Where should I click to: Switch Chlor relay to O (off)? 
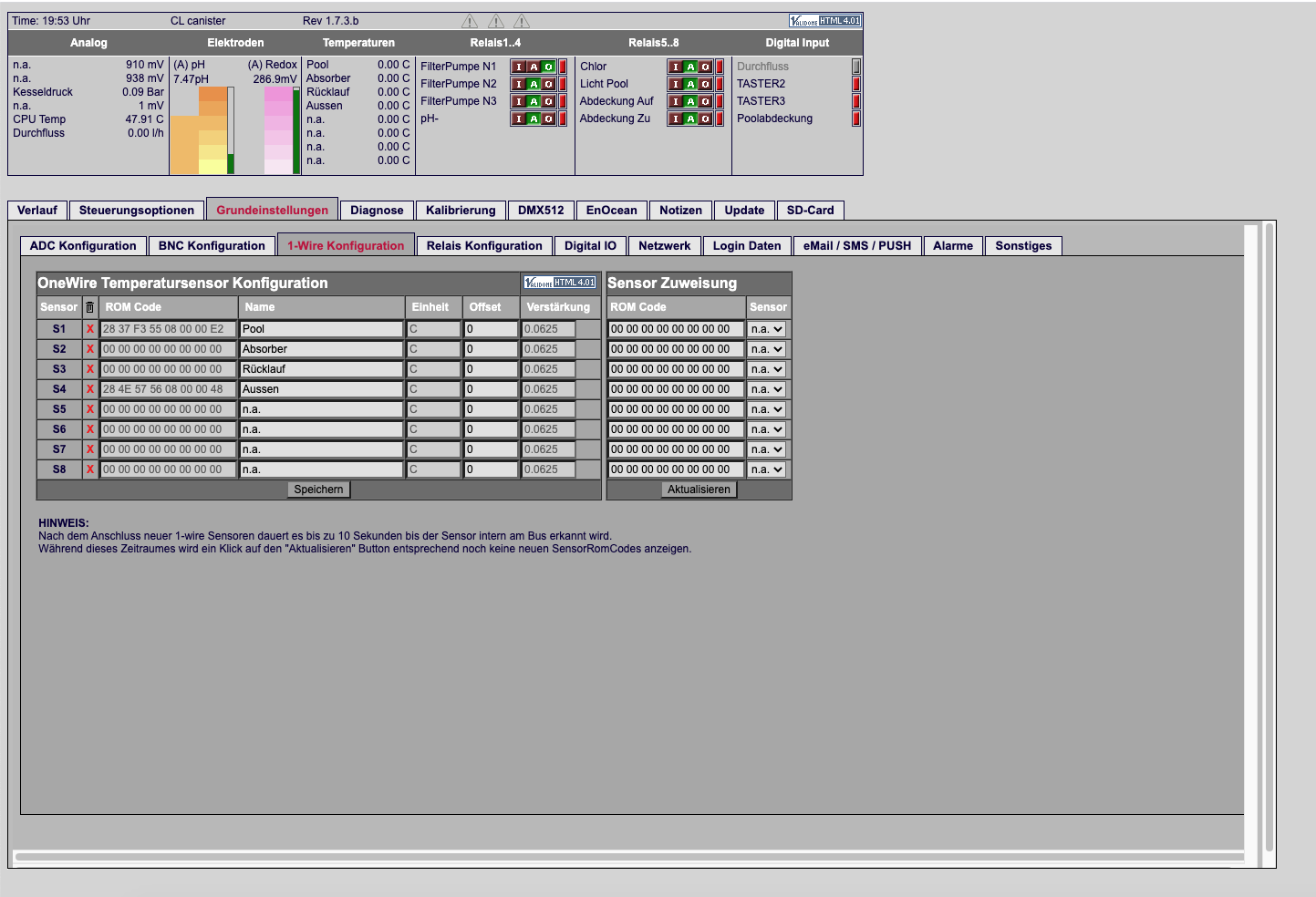click(x=705, y=67)
